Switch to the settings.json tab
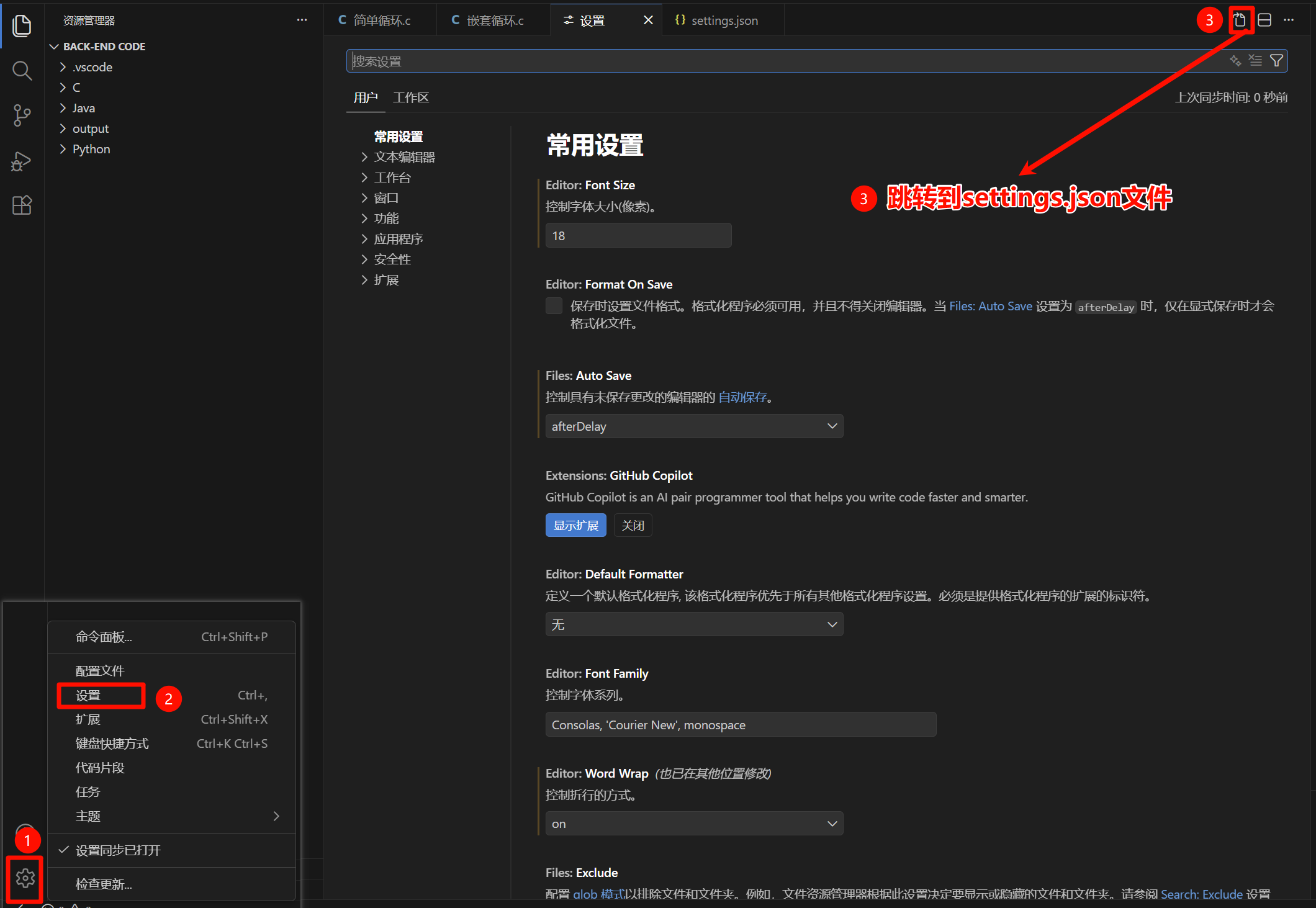Image resolution: width=1316 pixels, height=908 pixels. pos(722,20)
